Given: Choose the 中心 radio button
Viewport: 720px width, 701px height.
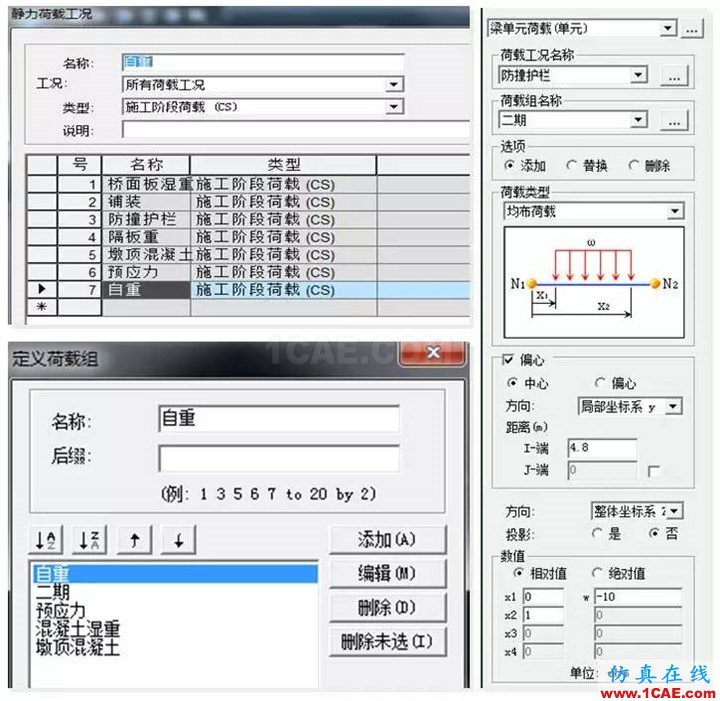Looking at the screenshot, I should [512, 382].
